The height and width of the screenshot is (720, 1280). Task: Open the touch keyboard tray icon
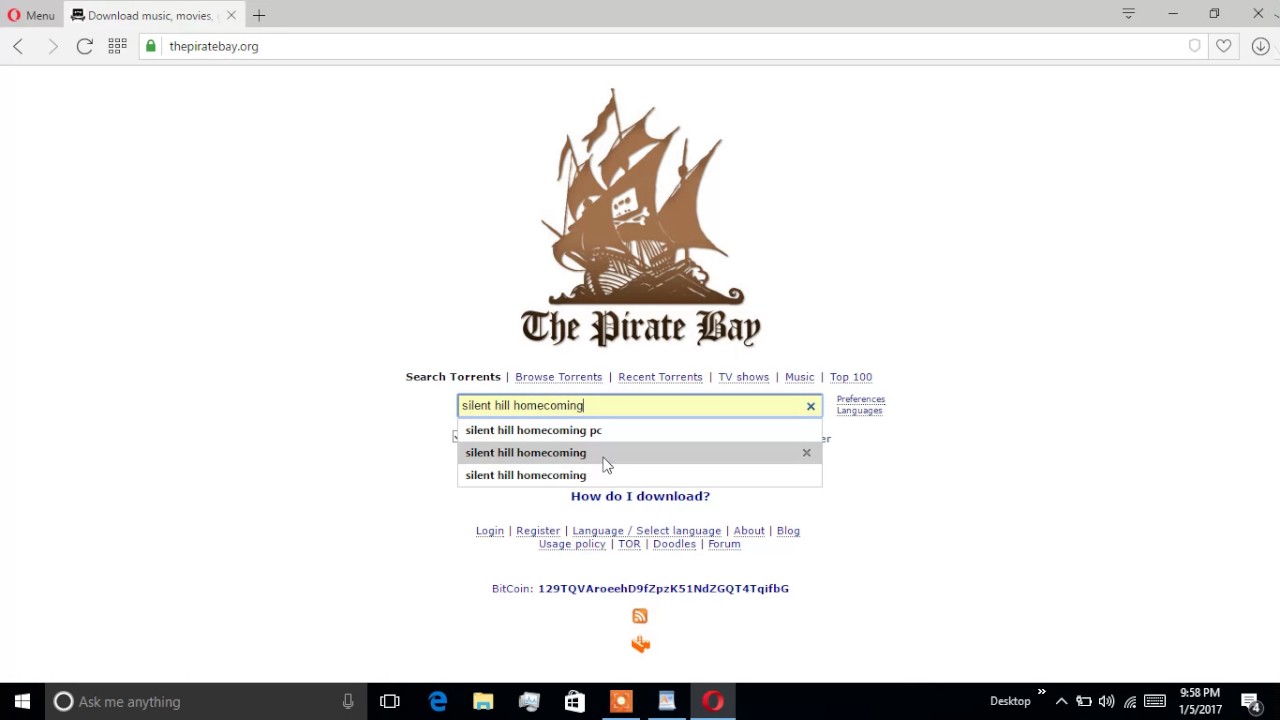[x=1154, y=701]
